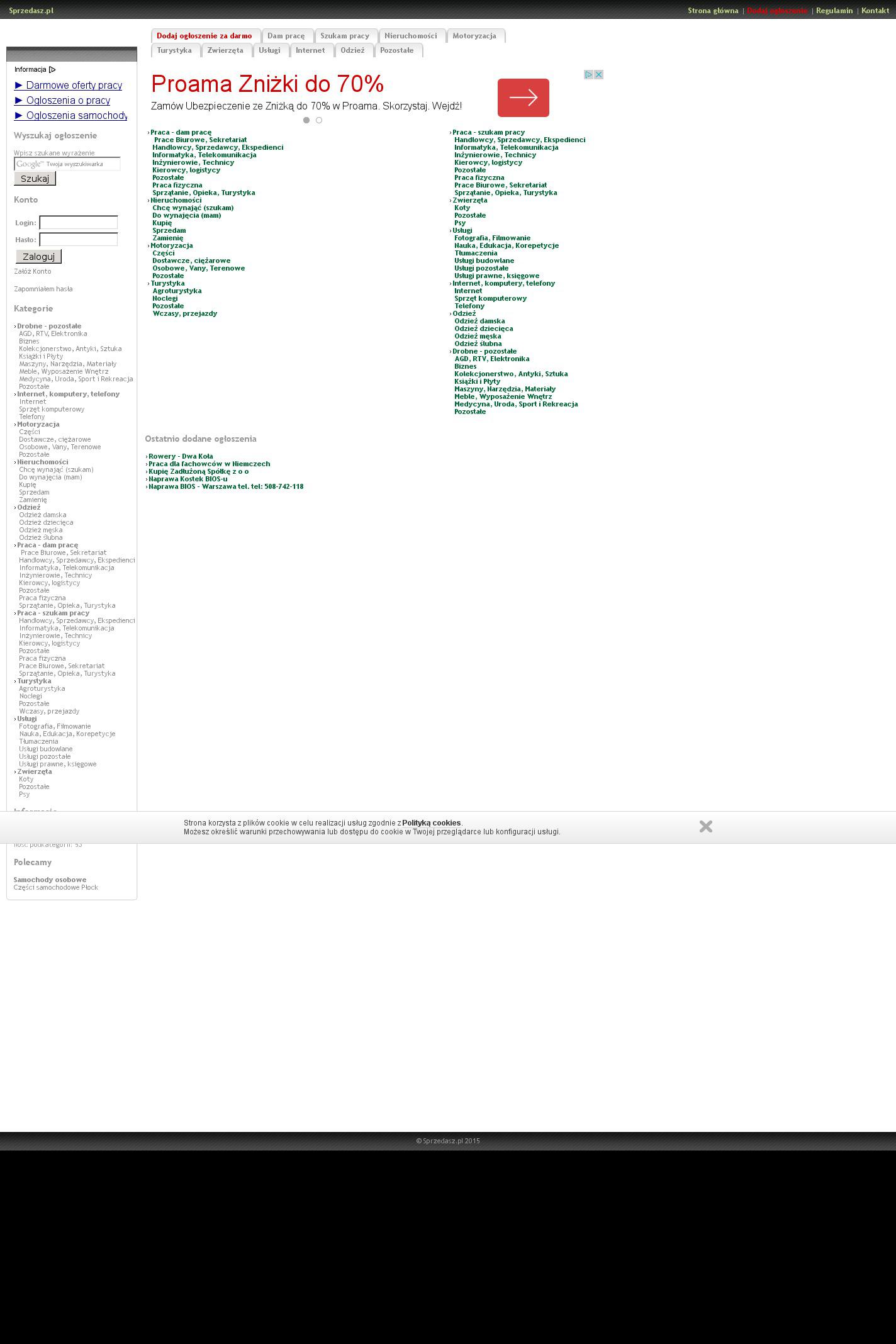
Task: Close the ad using the X icon
Action: 599,75
